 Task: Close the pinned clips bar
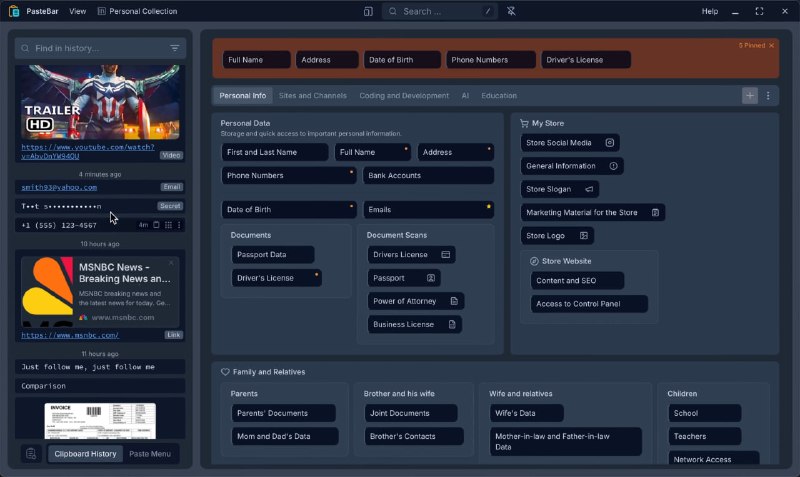pos(771,45)
